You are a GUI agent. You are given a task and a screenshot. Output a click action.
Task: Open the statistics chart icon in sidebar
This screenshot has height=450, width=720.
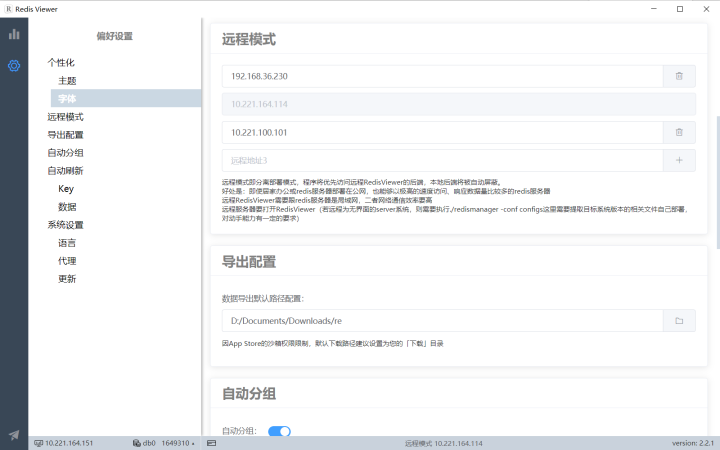click(14, 34)
